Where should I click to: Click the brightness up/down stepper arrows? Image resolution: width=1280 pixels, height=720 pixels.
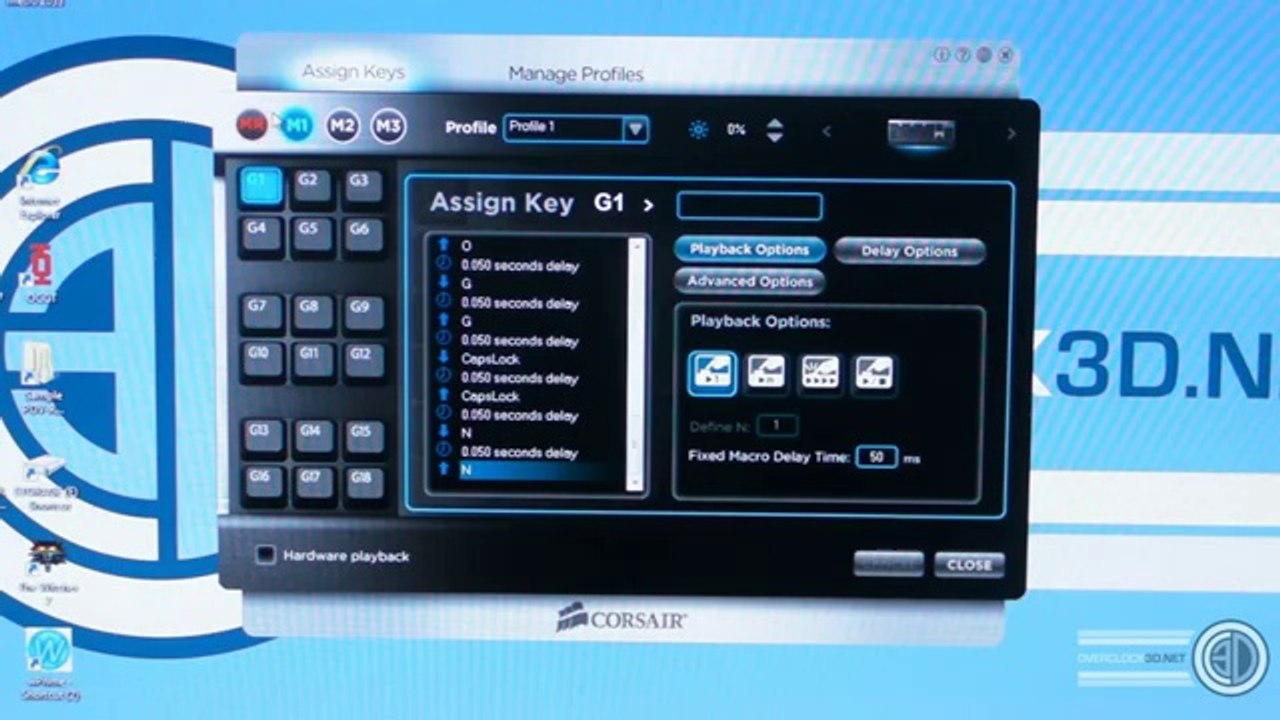pyautogui.click(x=774, y=130)
